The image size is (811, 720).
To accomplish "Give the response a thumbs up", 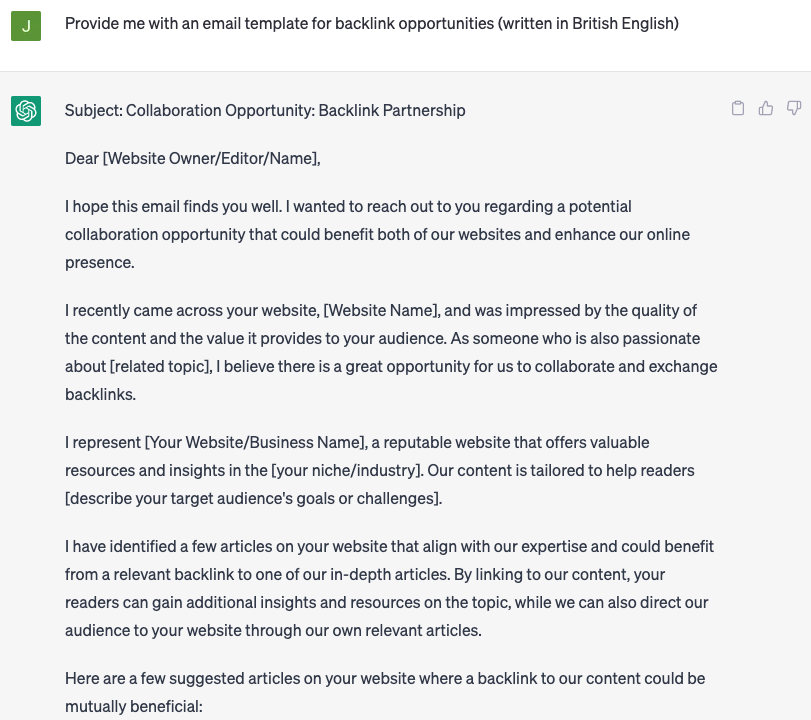I will 766,108.
